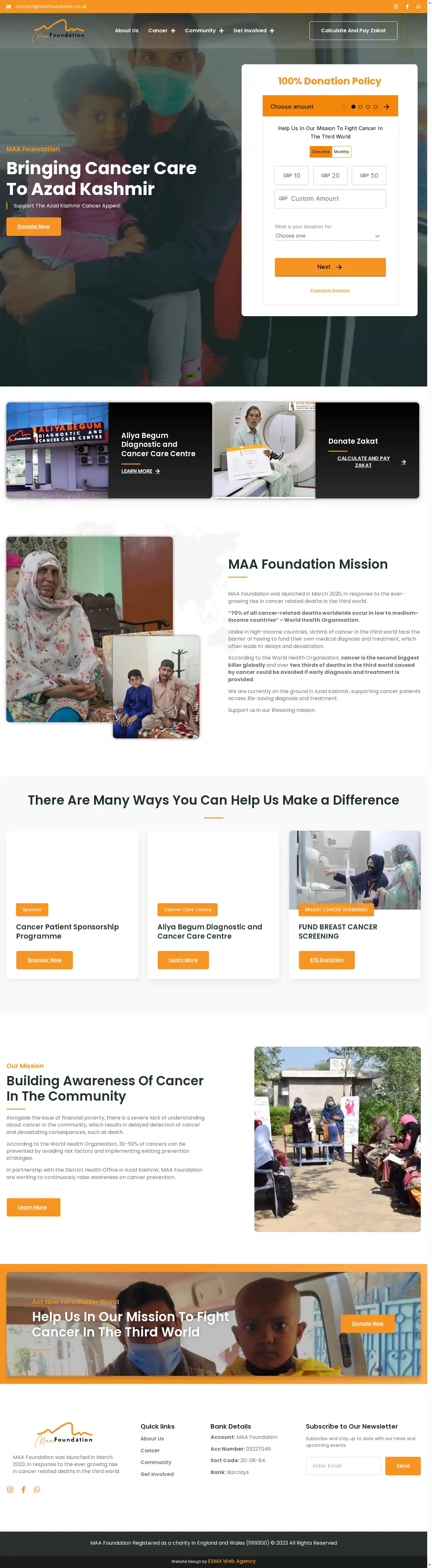Screen dimensions: 432x1568
Task: Open the footer WhatsApp icon
Action: 37,1489
